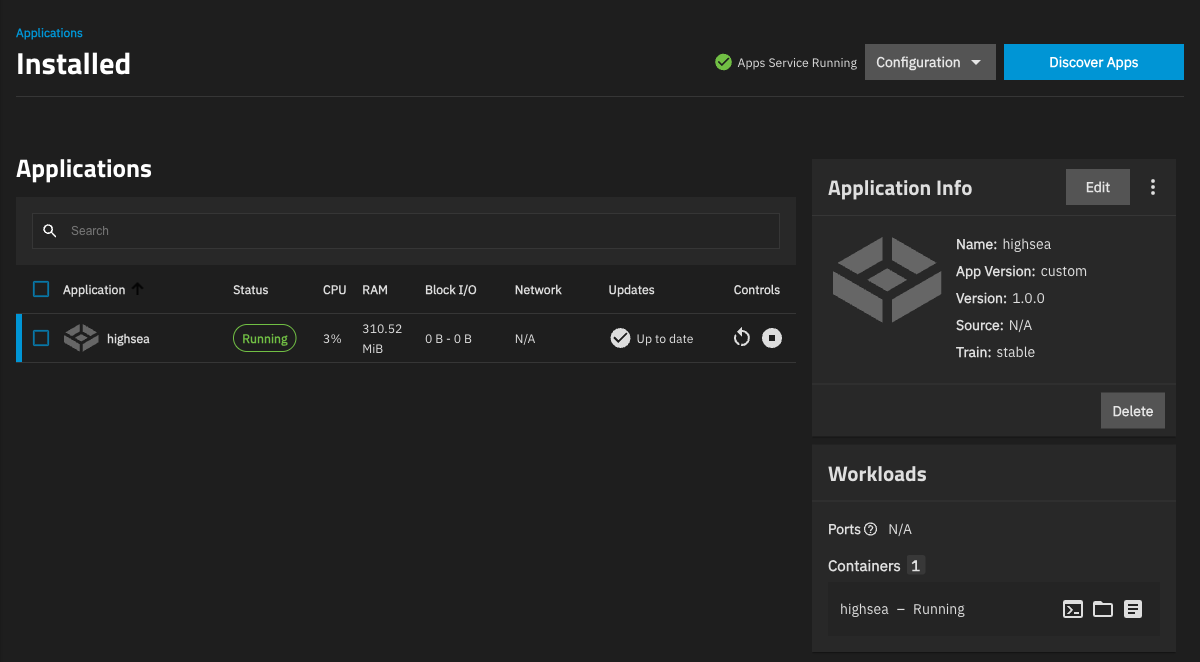The height and width of the screenshot is (662, 1200).
Task: Click the Controls column header
Action: click(x=757, y=290)
